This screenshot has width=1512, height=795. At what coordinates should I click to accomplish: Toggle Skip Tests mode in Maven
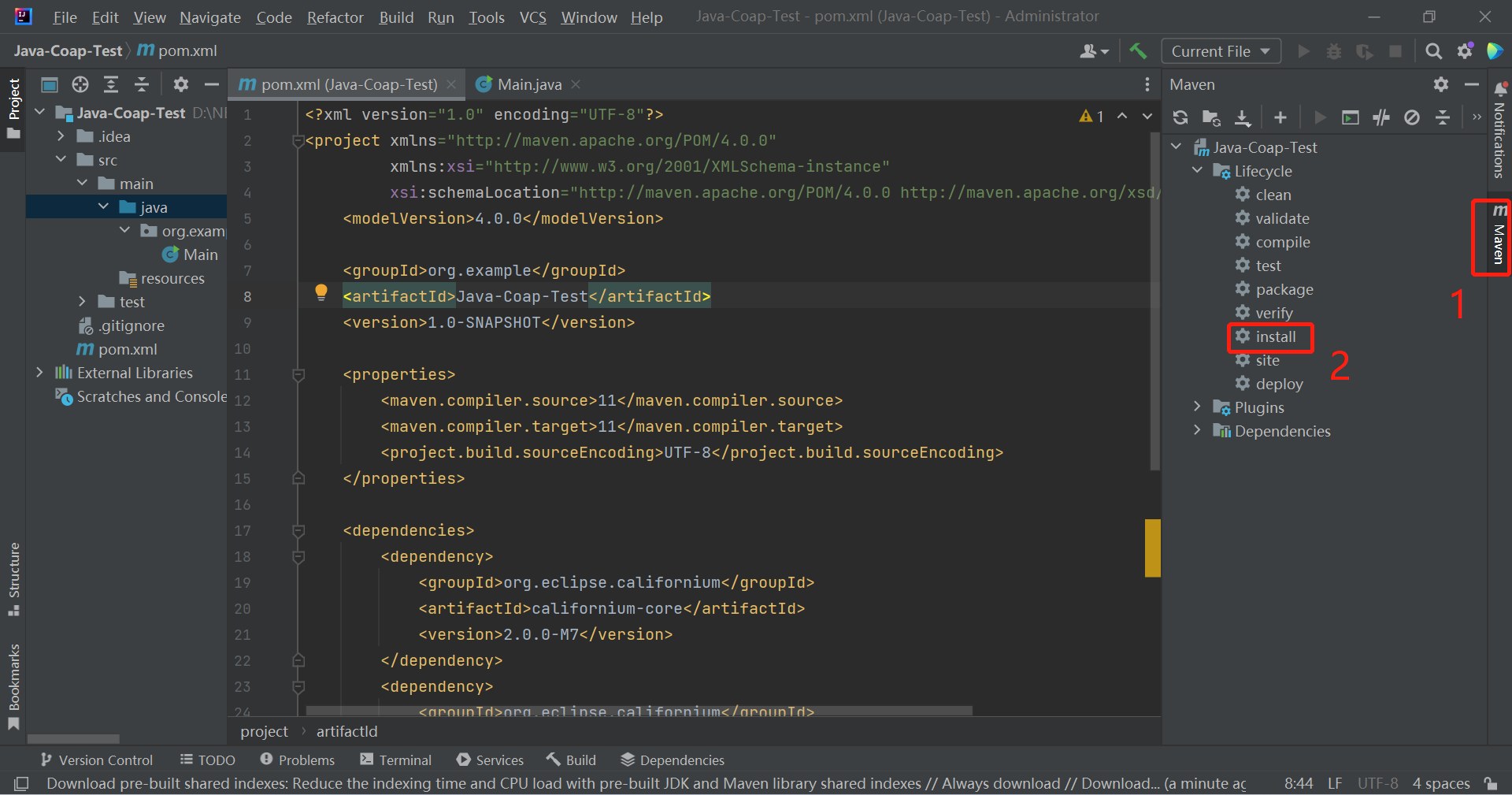(x=1412, y=117)
